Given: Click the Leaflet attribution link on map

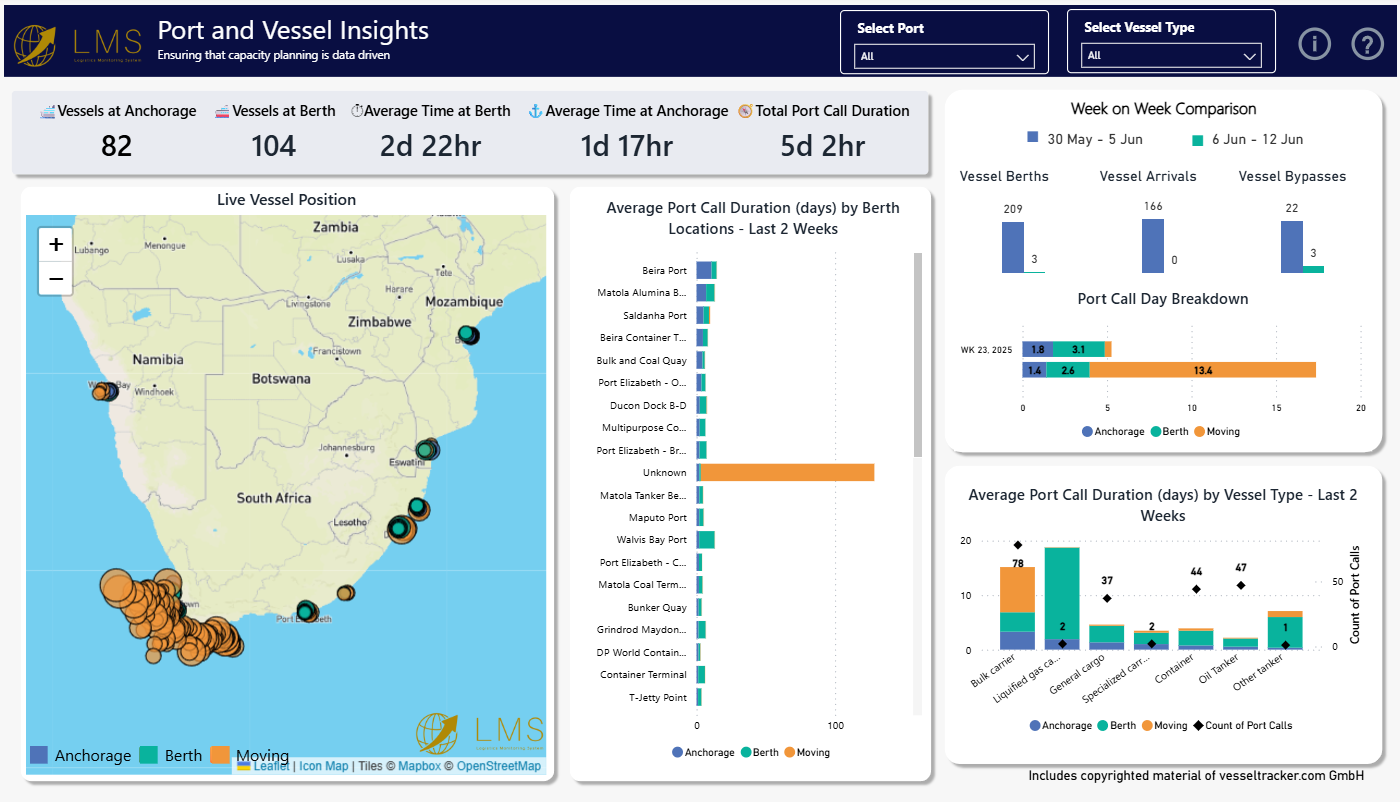Looking at the screenshot, I should click(x=270, y=766).
